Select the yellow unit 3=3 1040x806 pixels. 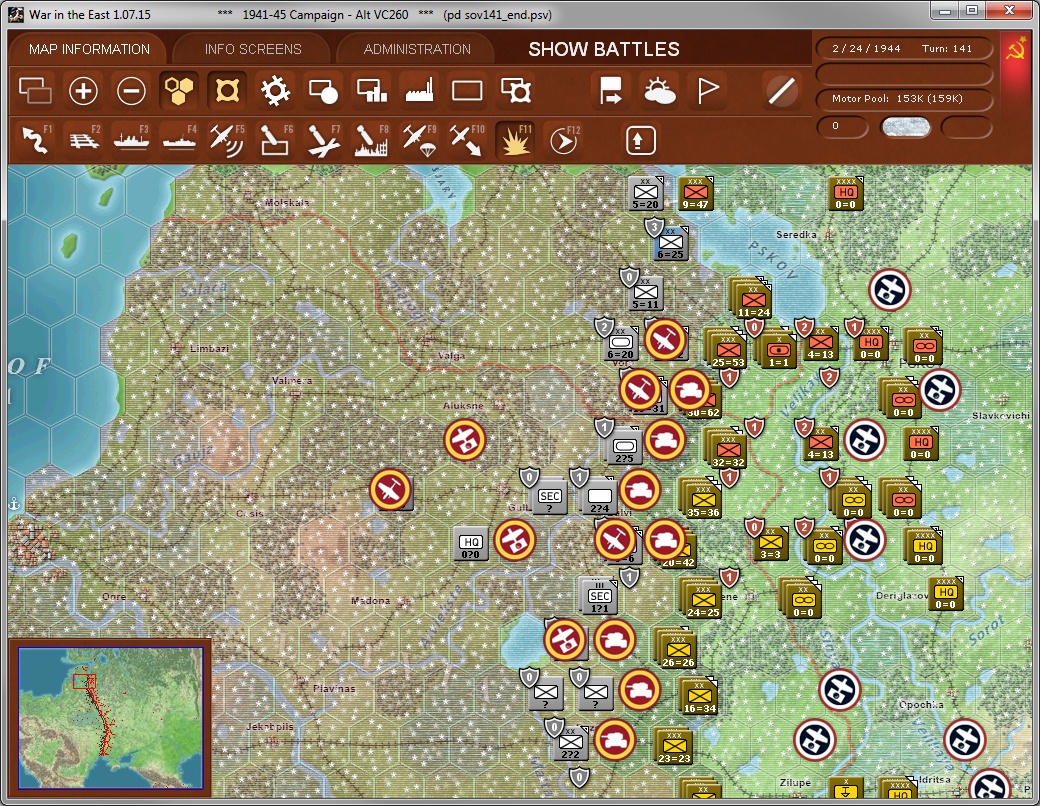(770, 544)
